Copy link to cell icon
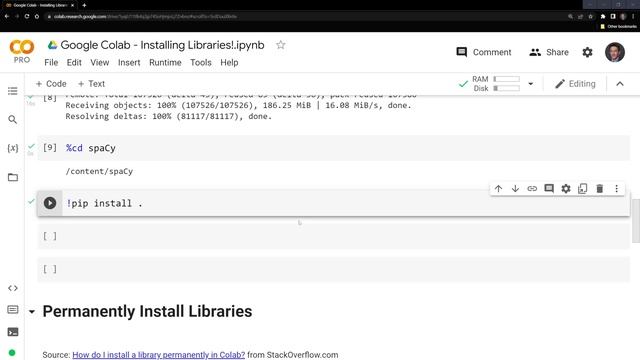640x360 pixels. tap(532, 189)
